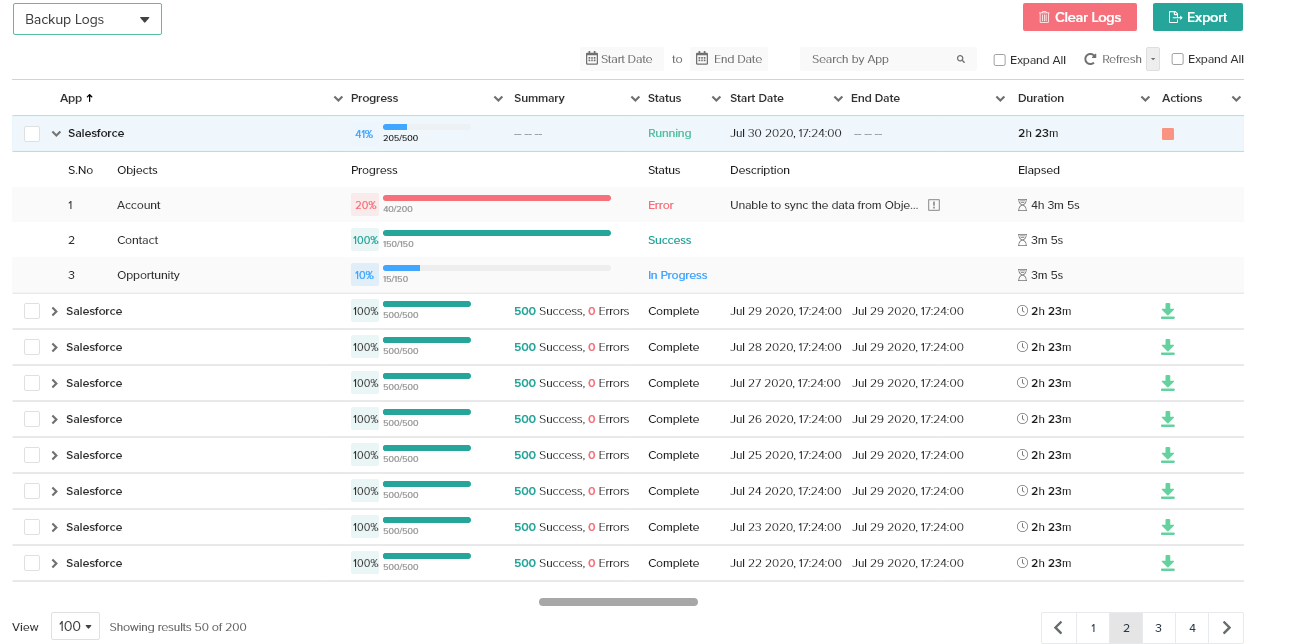Select the running Salesforce row checkbox
Screen dimensions: 1298x644
(32, 134)
